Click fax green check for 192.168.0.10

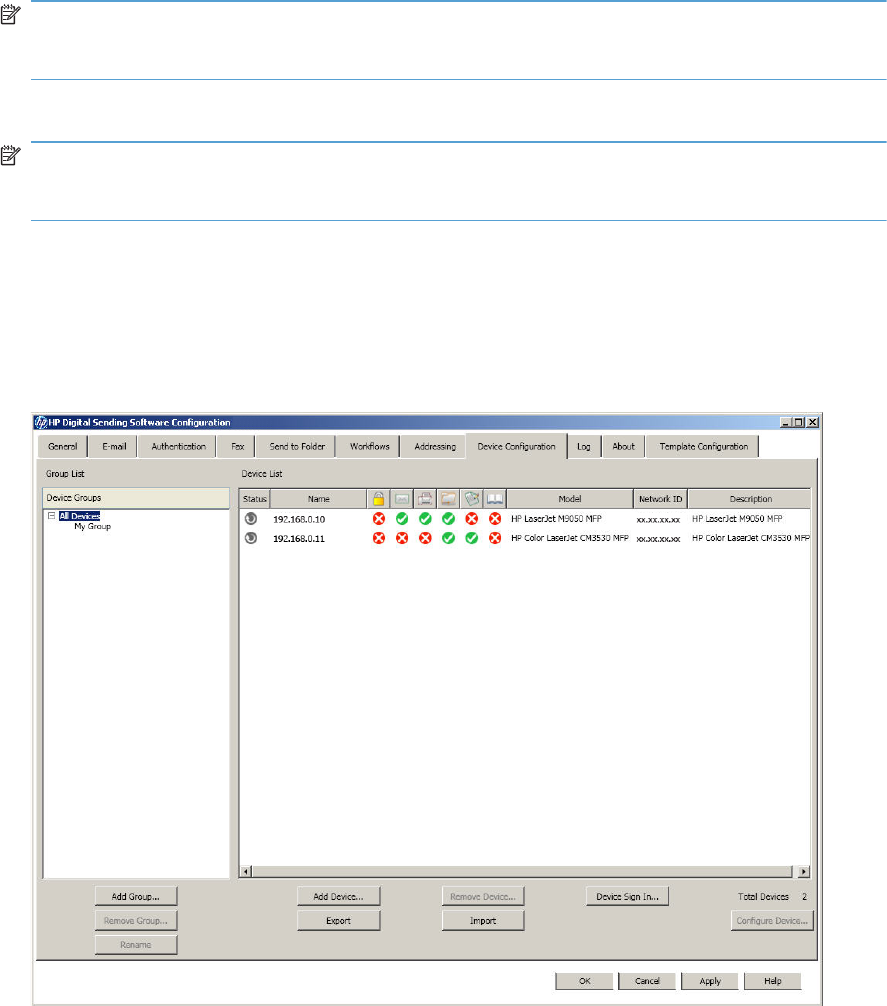[425, 518]
